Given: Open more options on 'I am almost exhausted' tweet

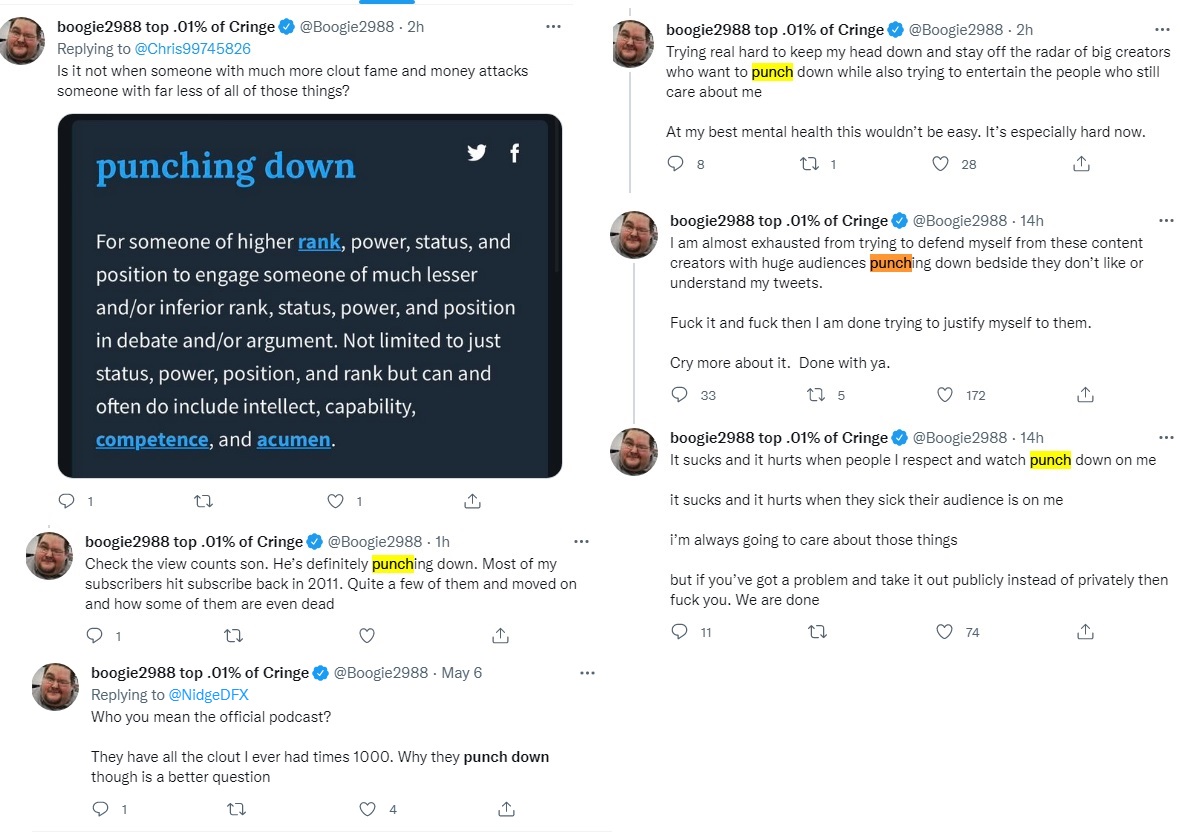Looking at the screenshot, I should click(1166, 221).
